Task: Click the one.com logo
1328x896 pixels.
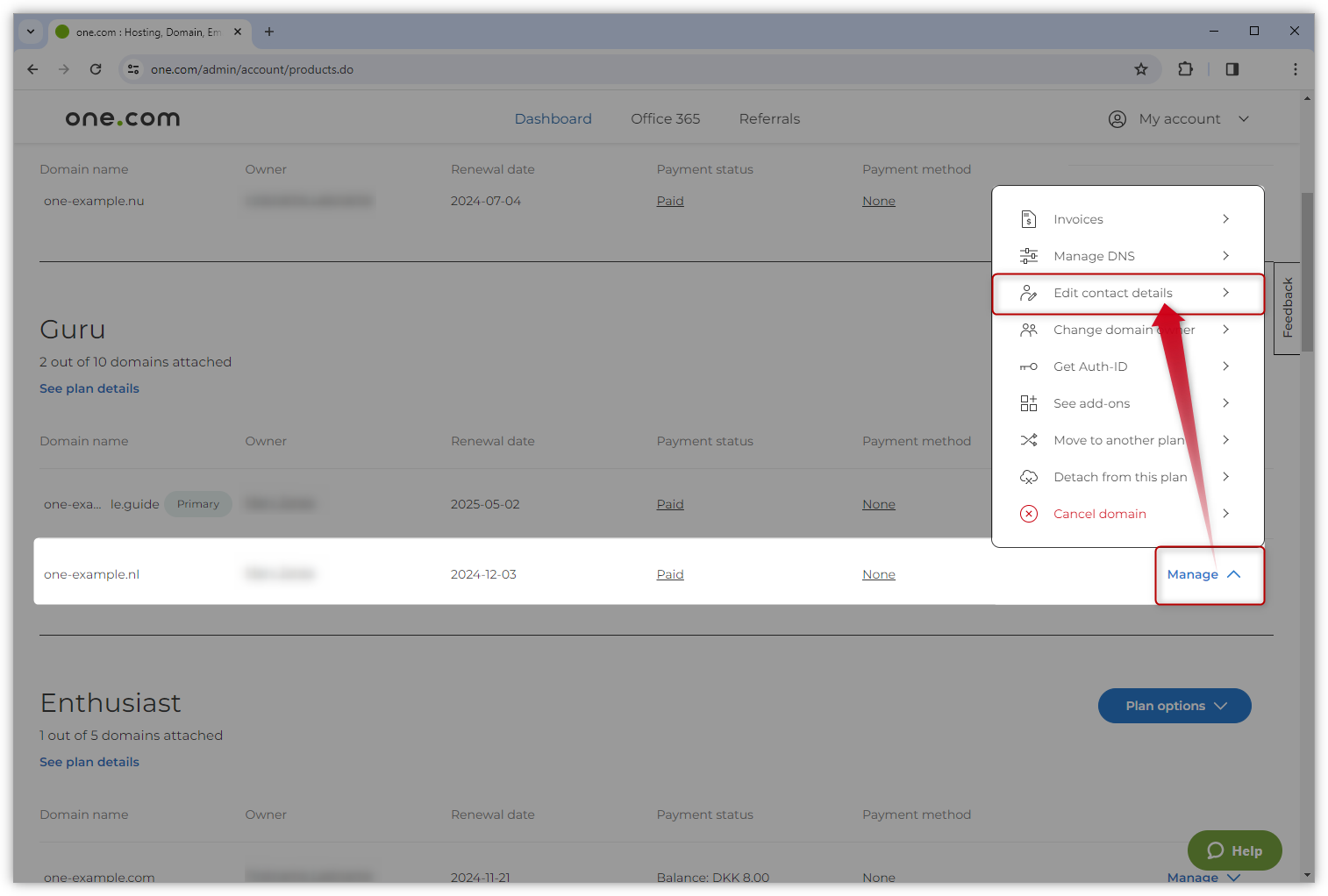Action: [x=122, y=118]
